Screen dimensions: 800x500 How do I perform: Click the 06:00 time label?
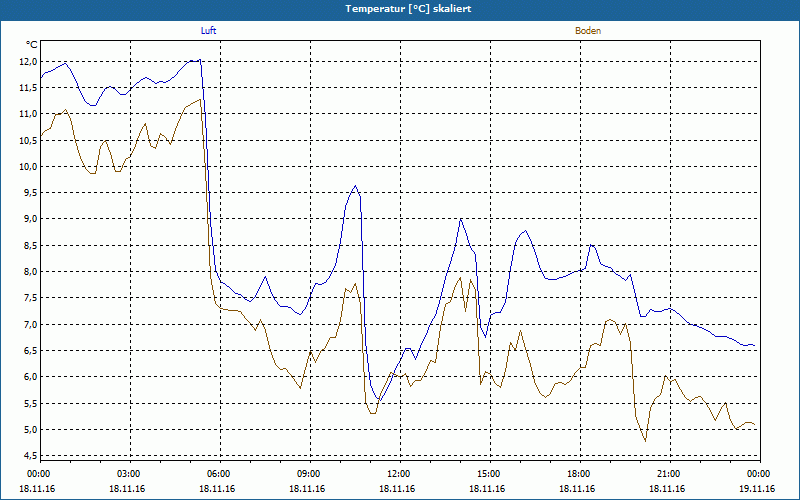point(218,474)
